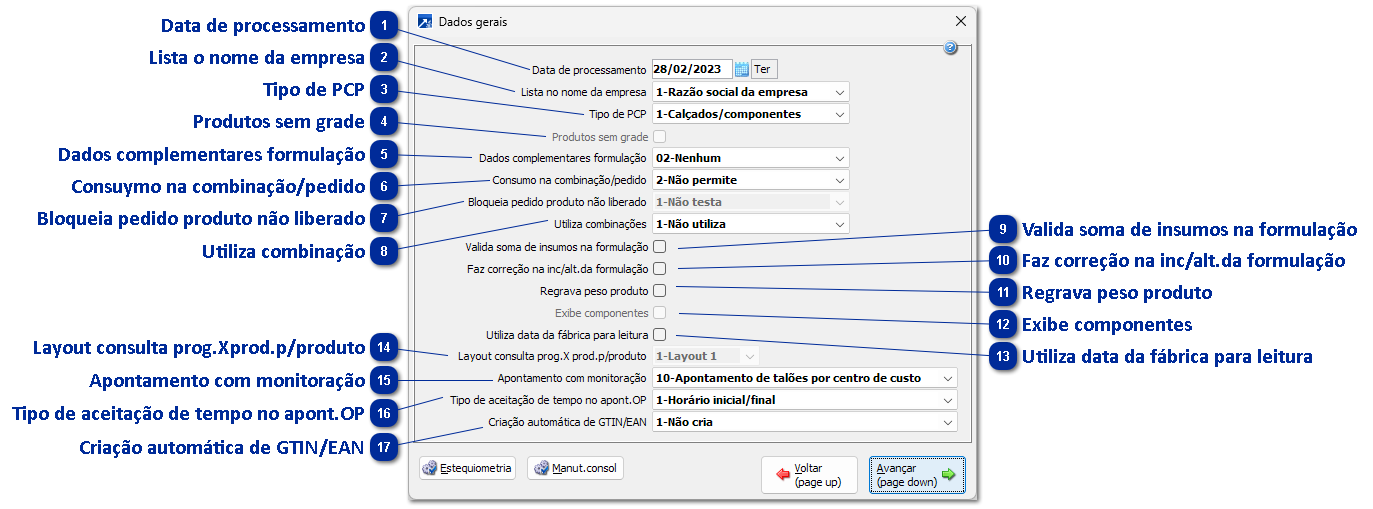This screenshot has height=509, width=1373.
Task: Toggle the Exibe componentes checkbox
Action: pyautogui.click(x=659, y=313)
